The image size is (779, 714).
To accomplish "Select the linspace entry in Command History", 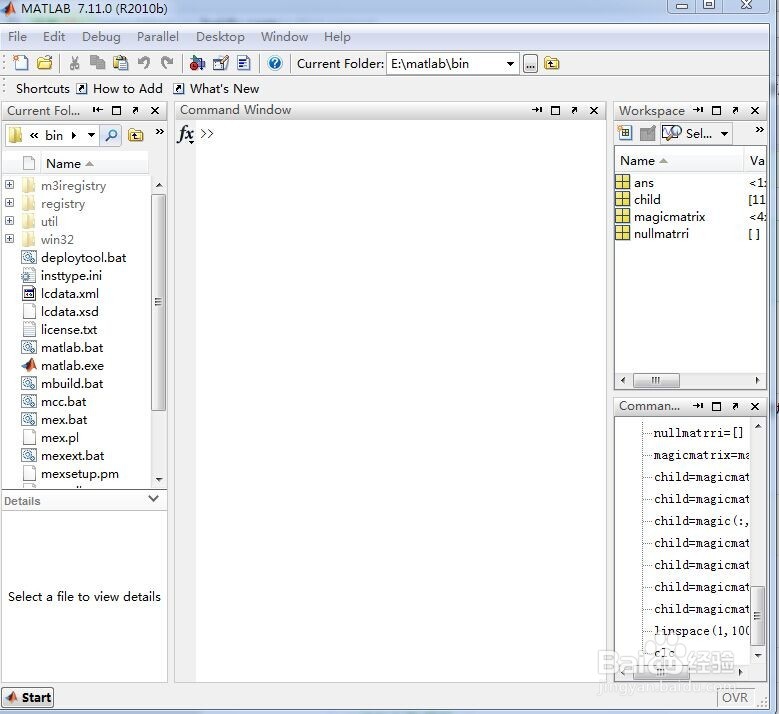I will 701,631.
